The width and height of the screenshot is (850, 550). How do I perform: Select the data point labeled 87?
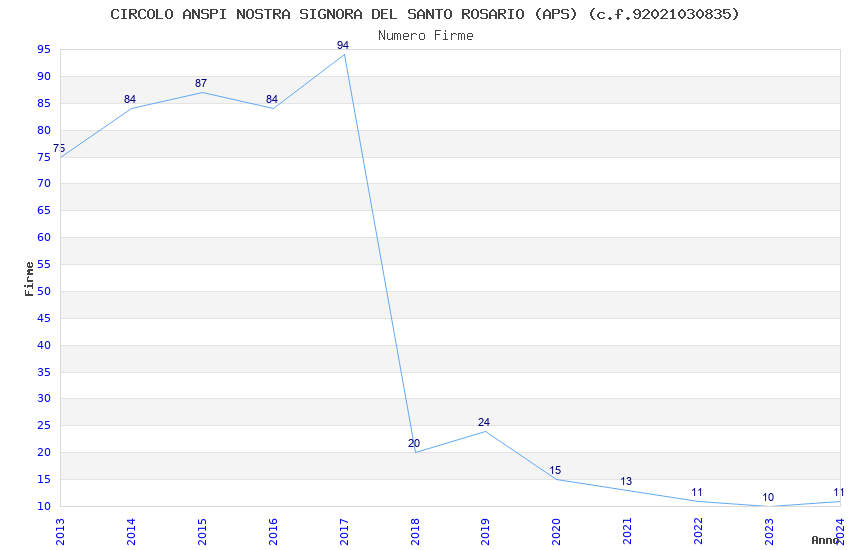[x=201, y=83]
